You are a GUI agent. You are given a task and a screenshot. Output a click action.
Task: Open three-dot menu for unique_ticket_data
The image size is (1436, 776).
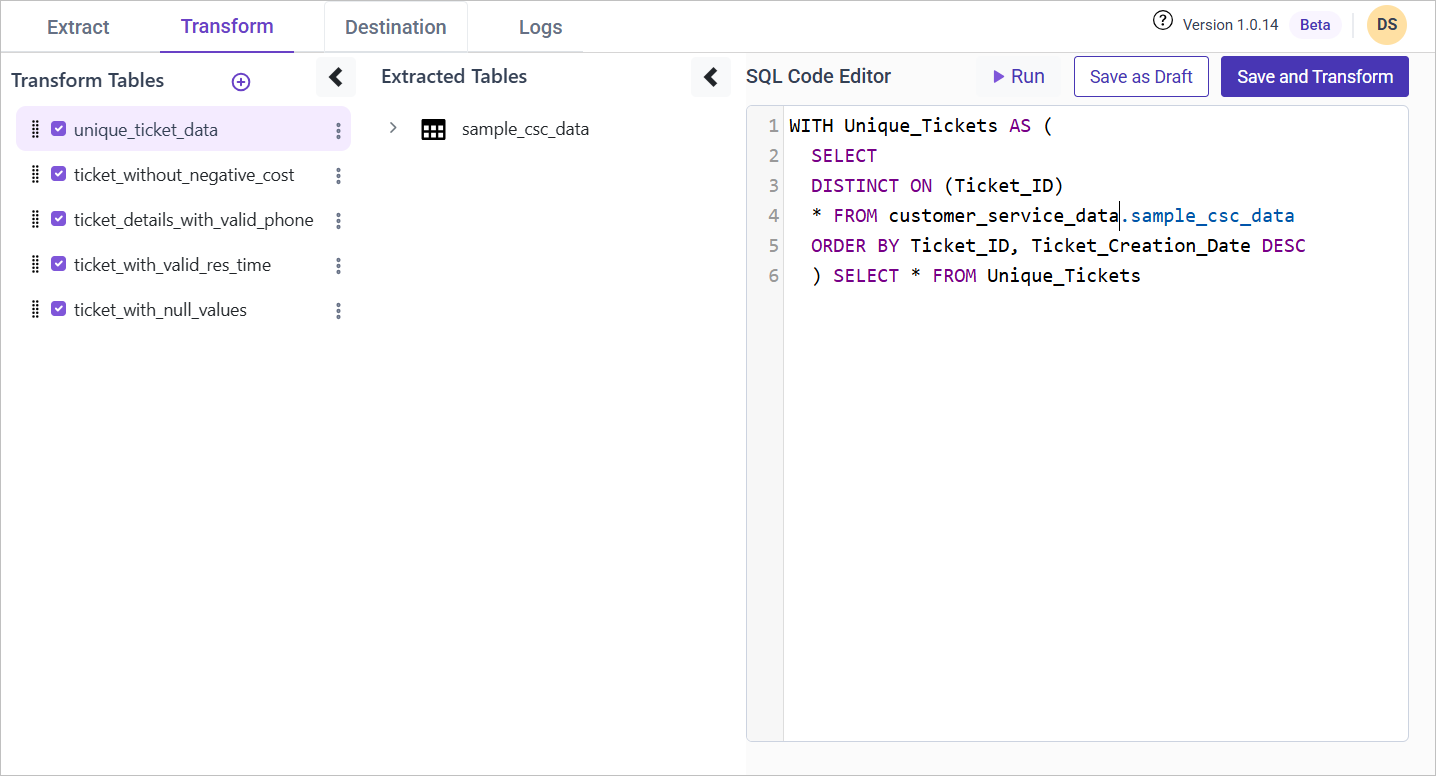tap(338, 131)
